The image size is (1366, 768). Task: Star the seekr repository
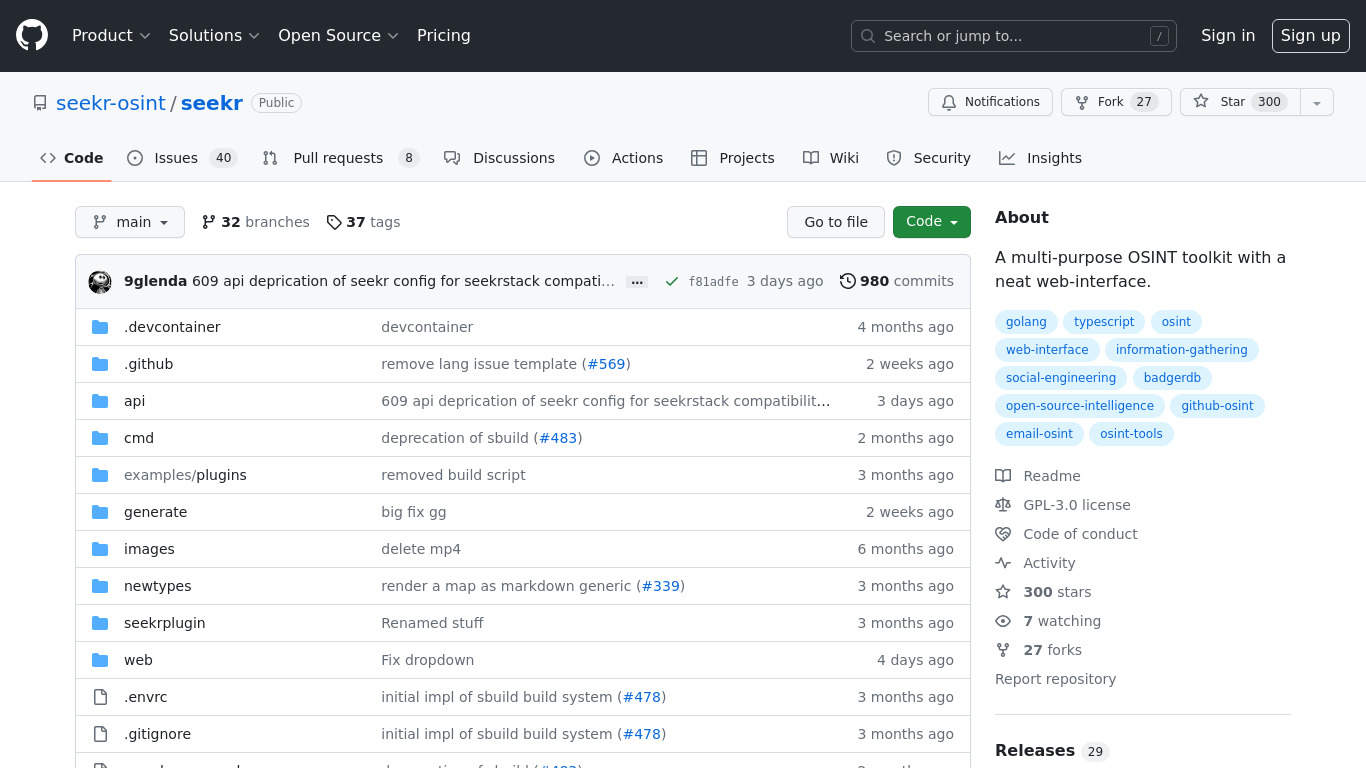point(1240,102)
